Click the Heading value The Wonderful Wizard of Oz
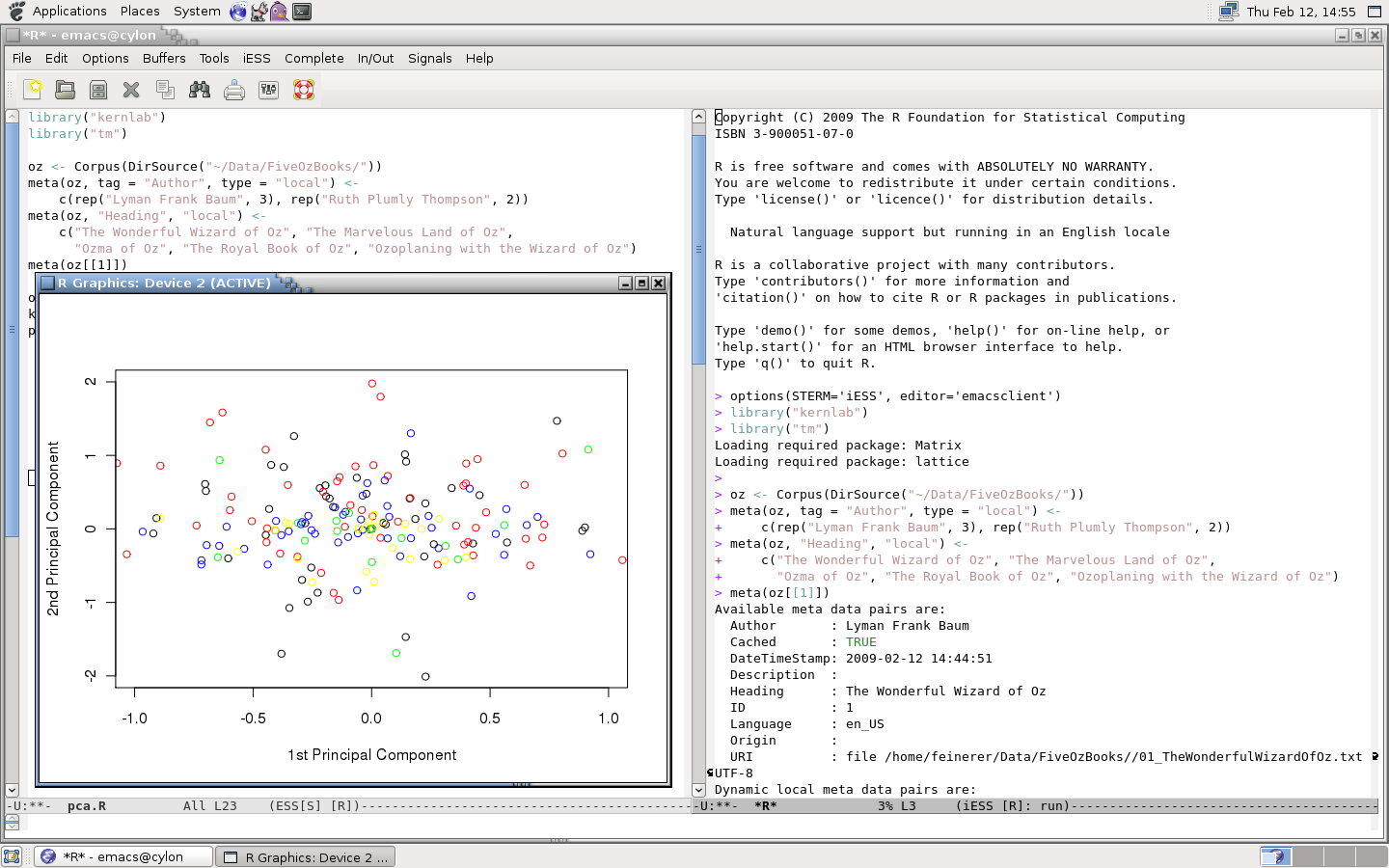Screen dimensions: 1389x868 946,692
